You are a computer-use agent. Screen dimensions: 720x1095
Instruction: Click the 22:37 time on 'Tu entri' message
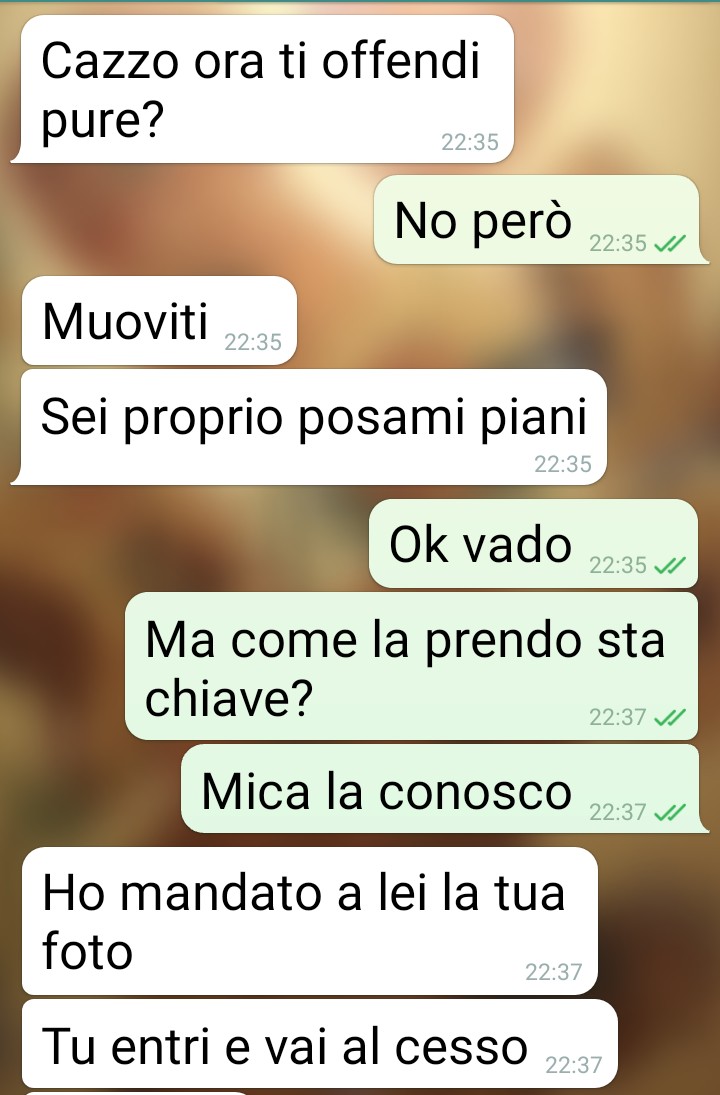pos(573,1065)
